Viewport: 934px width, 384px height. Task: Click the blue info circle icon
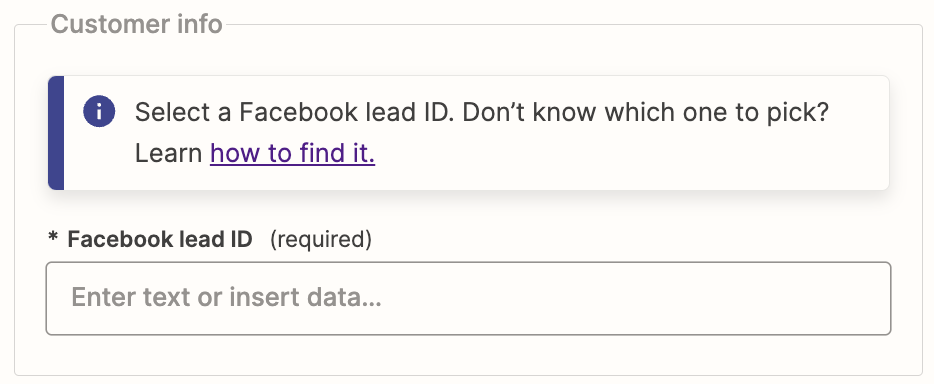99,111
